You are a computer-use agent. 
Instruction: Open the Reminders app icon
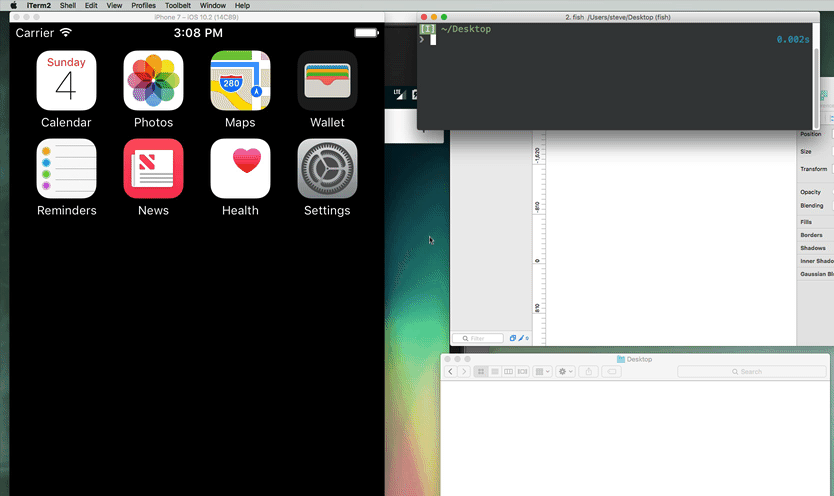click(x=66, y=169)
